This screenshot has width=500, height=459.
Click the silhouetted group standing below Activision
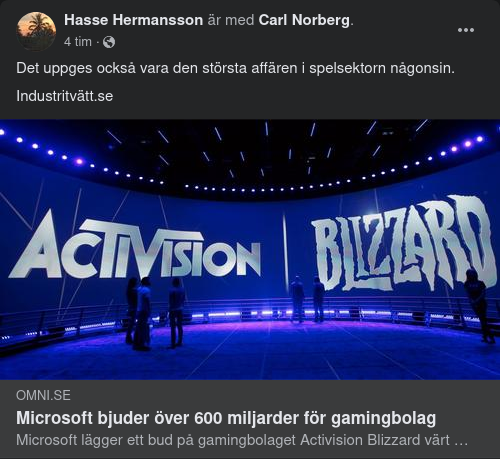pos(155,313)
